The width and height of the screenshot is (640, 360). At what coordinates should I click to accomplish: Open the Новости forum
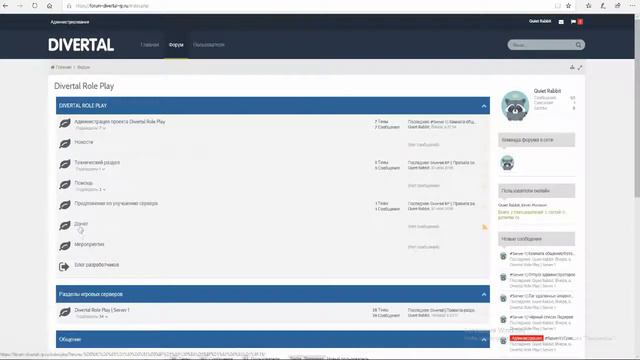(x=84, y=142)
